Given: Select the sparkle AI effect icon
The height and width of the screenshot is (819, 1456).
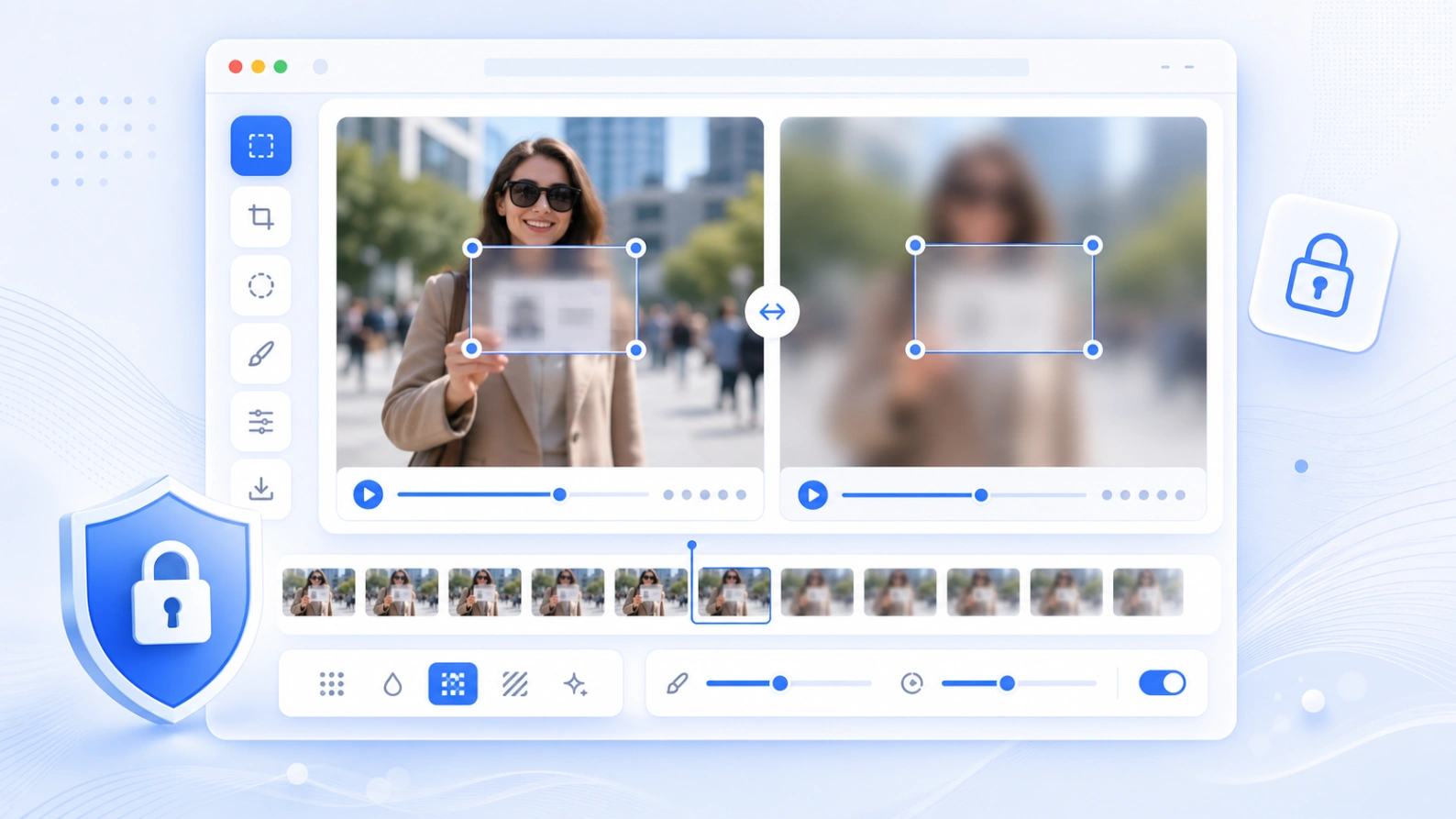Looking at the screenshot, I should 575,683.
